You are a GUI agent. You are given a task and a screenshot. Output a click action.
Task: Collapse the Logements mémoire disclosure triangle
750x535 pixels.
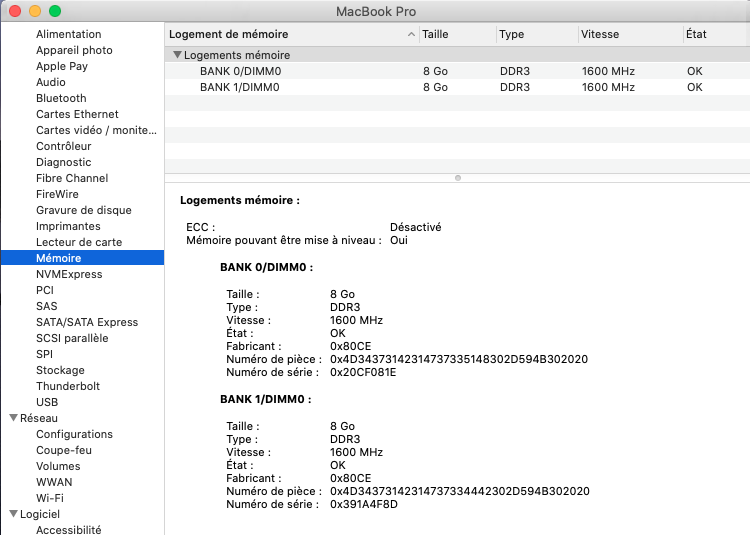point(177,55)
